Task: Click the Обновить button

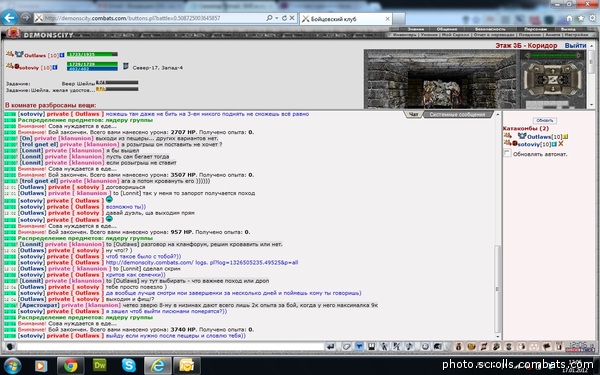Action: click(x=545, y=120)
